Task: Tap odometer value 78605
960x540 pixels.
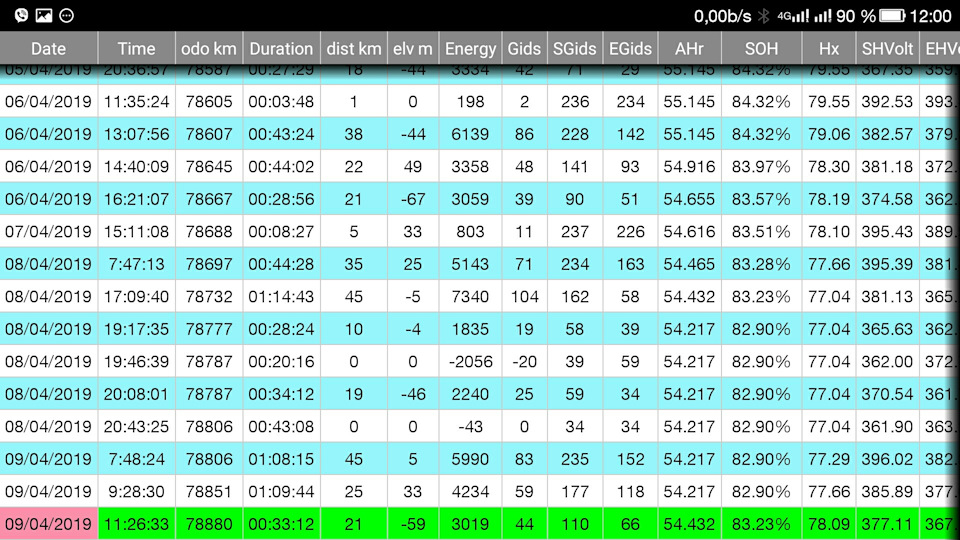Action: click(209, 102)
